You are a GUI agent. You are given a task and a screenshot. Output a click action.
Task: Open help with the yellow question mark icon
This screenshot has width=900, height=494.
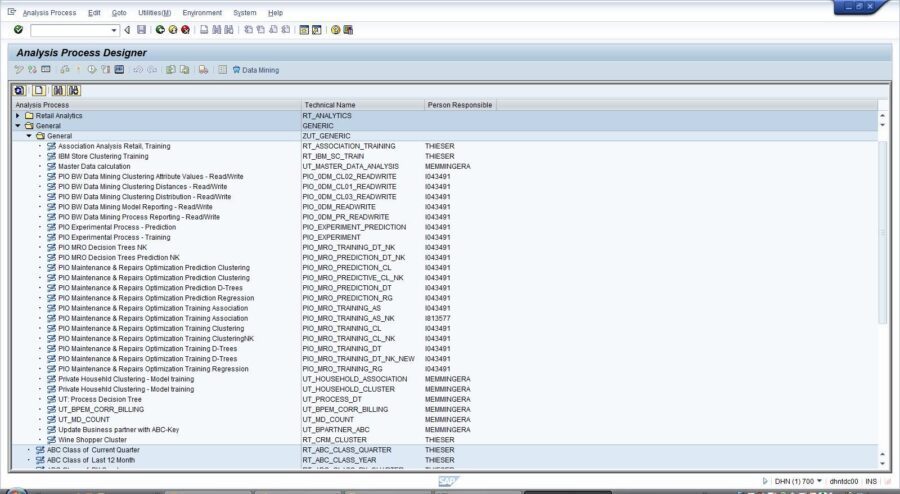point(335,30)
